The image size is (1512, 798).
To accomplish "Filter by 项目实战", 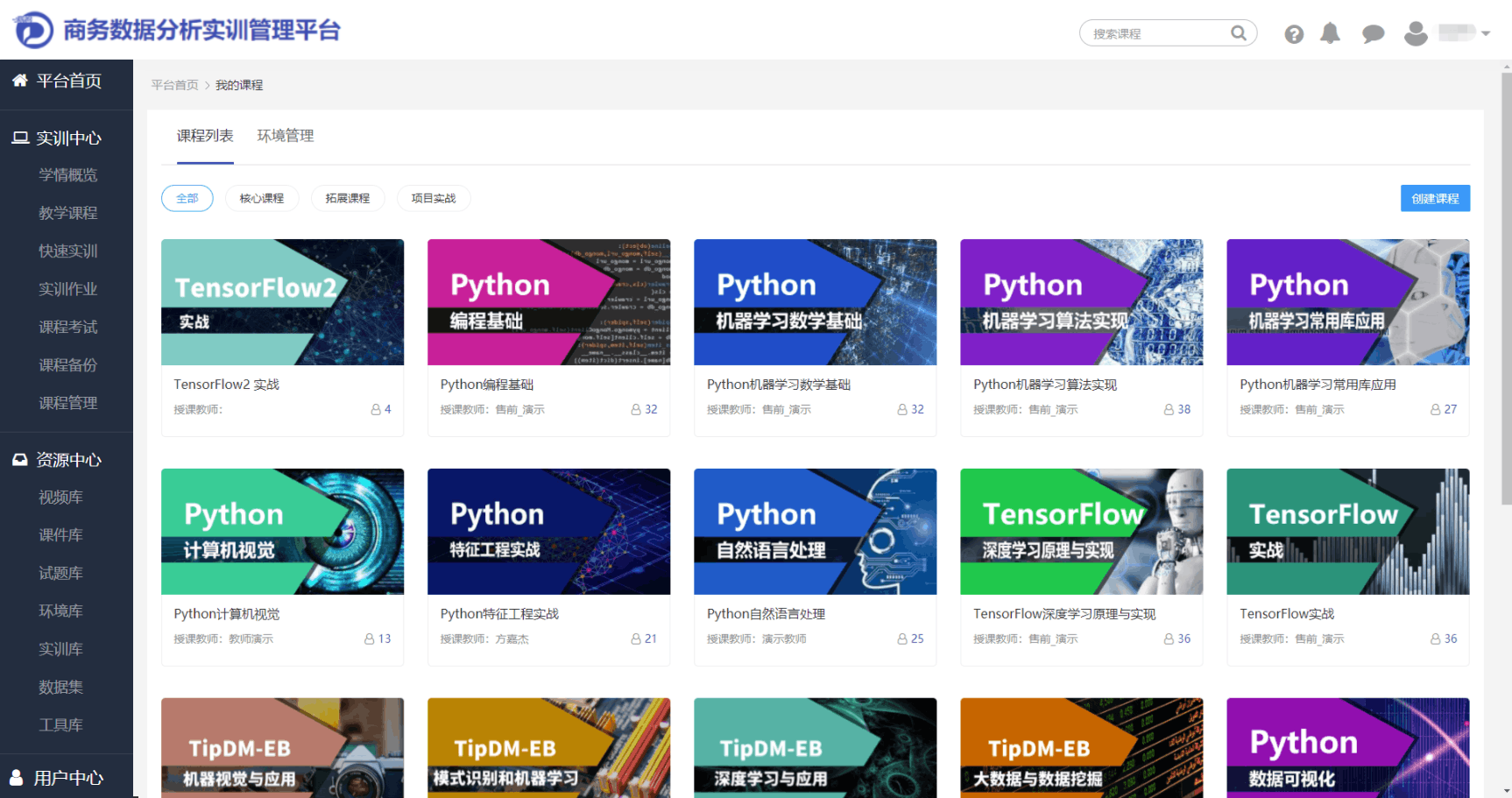I will click(x=434, y=198).
